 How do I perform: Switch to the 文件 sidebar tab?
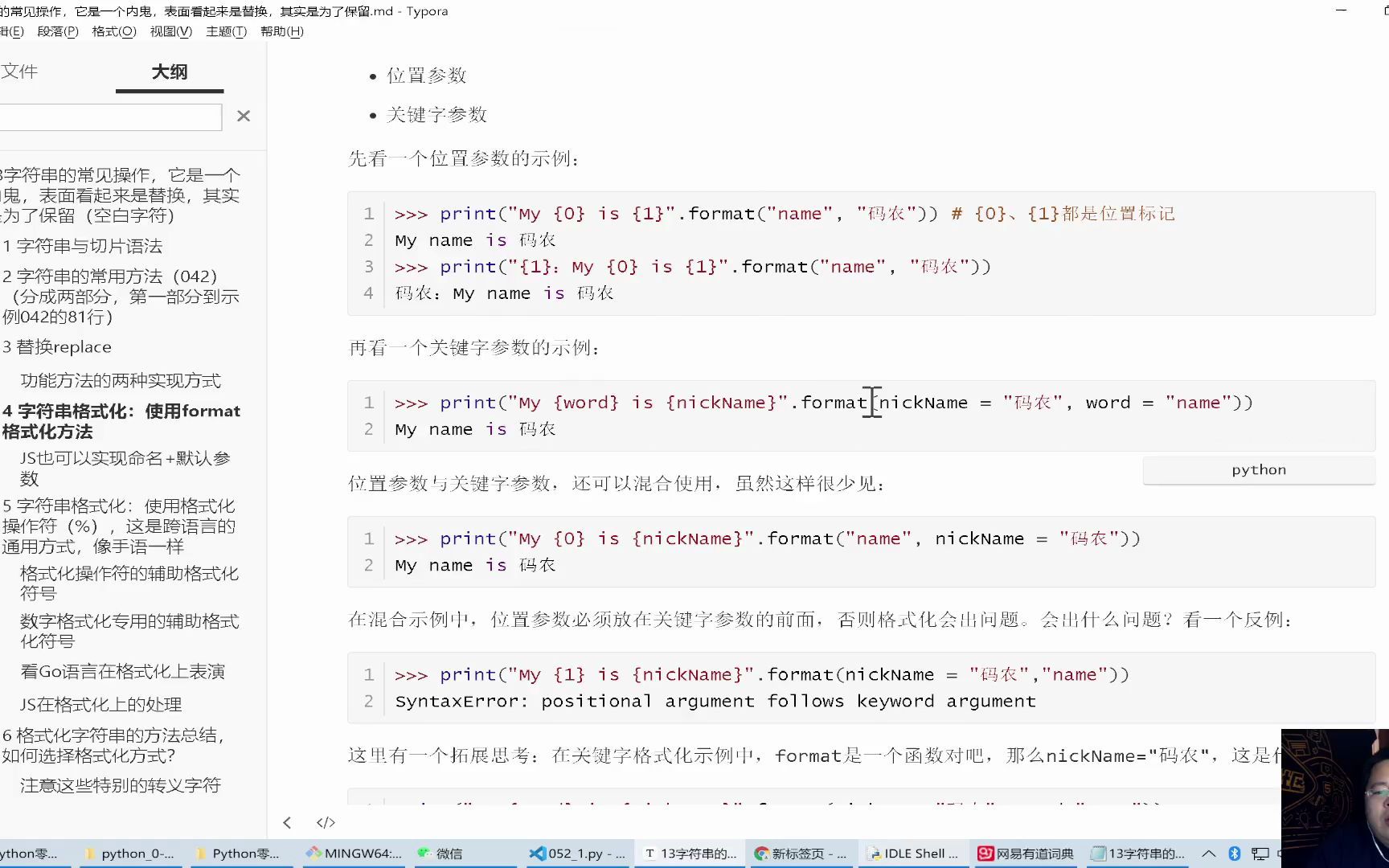click(x=21, y=72)
